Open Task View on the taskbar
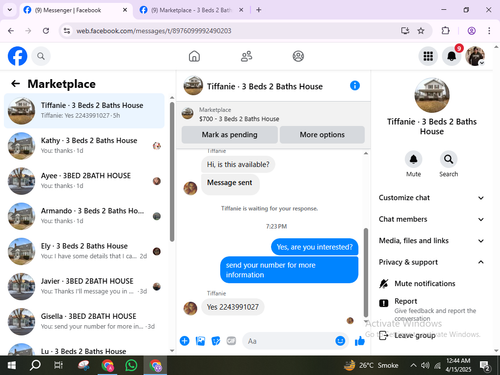This screenshot has height=375, width=500. point(59,365)
